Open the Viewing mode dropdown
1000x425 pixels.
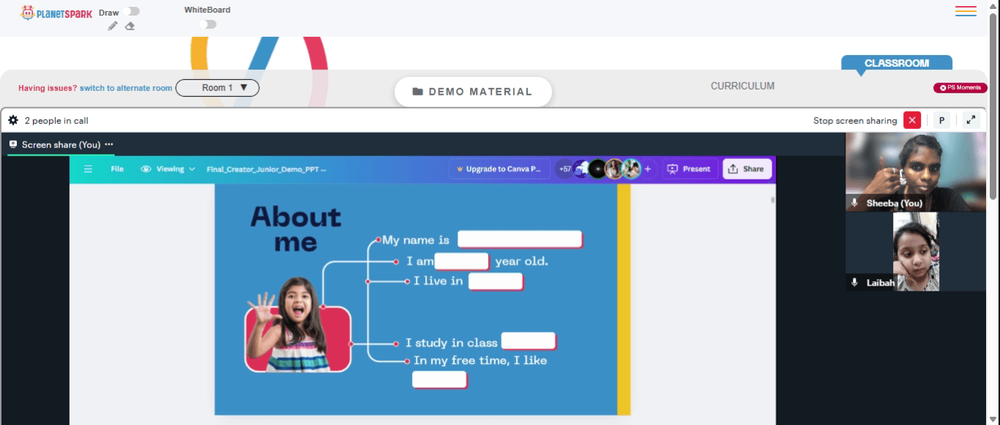168,169
